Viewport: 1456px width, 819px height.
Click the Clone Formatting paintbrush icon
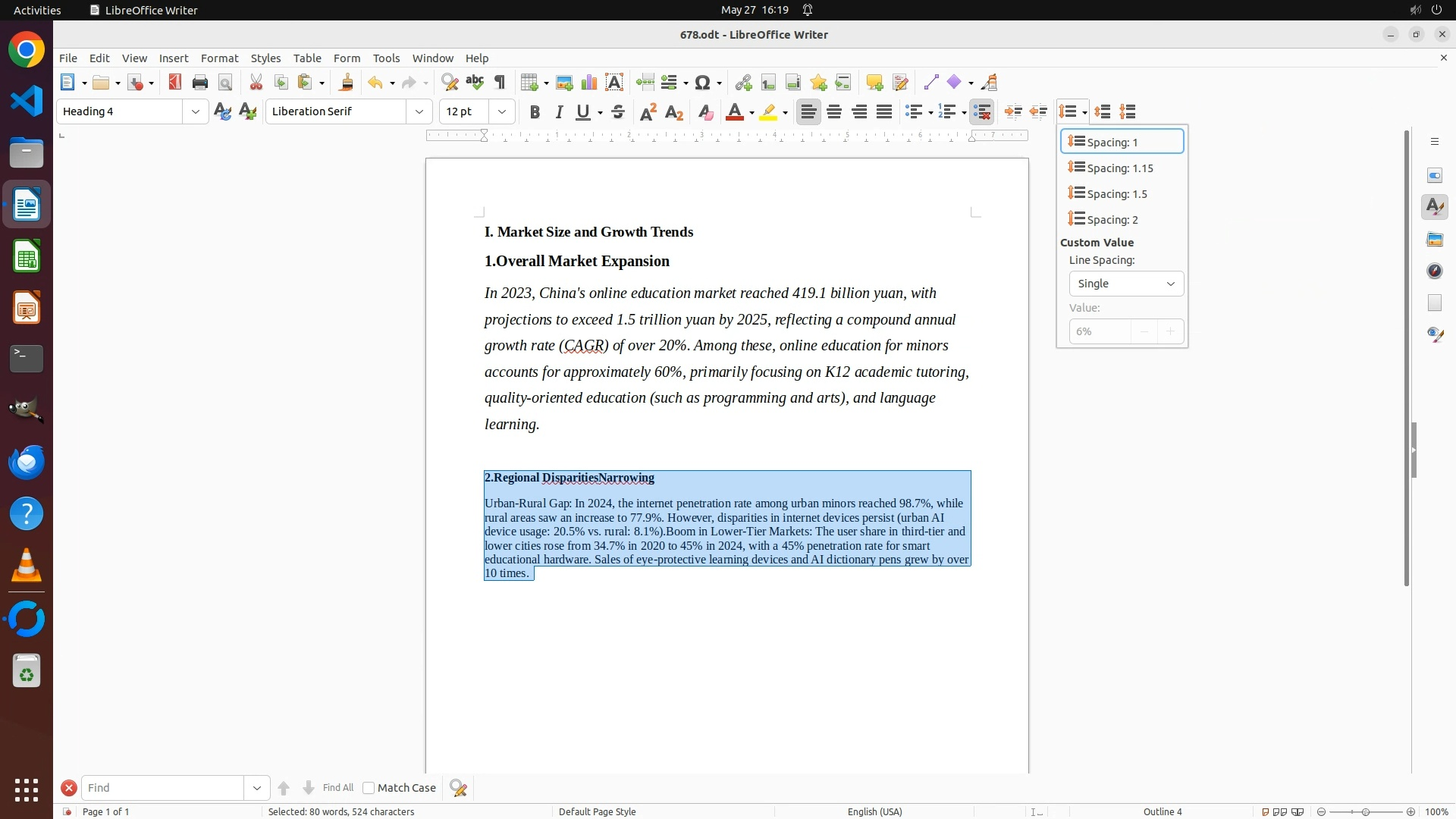[x=347, y=83]
